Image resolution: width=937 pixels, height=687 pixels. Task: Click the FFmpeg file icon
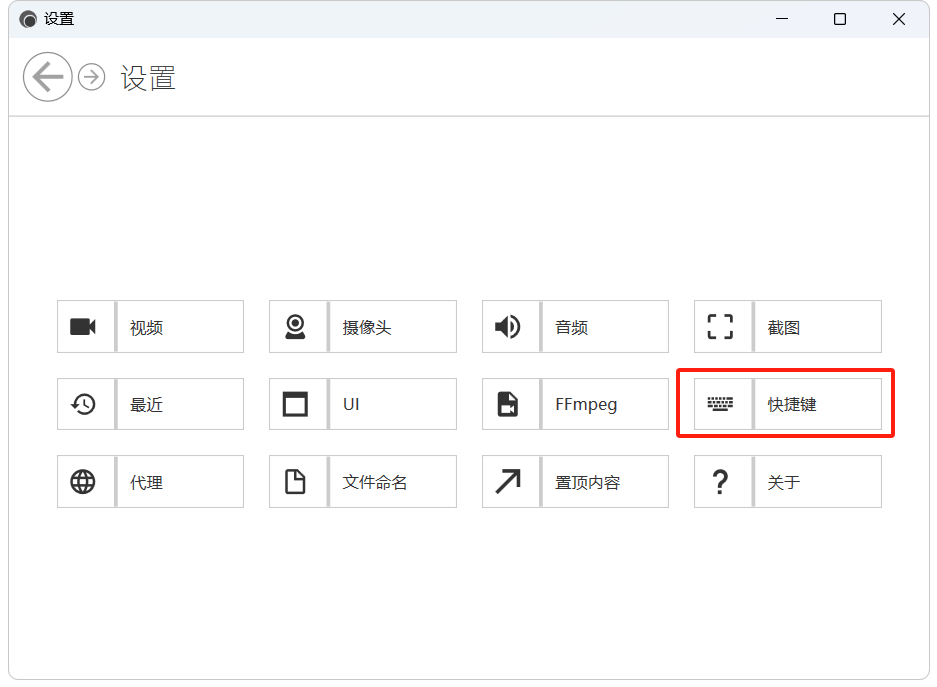(508, 404)
